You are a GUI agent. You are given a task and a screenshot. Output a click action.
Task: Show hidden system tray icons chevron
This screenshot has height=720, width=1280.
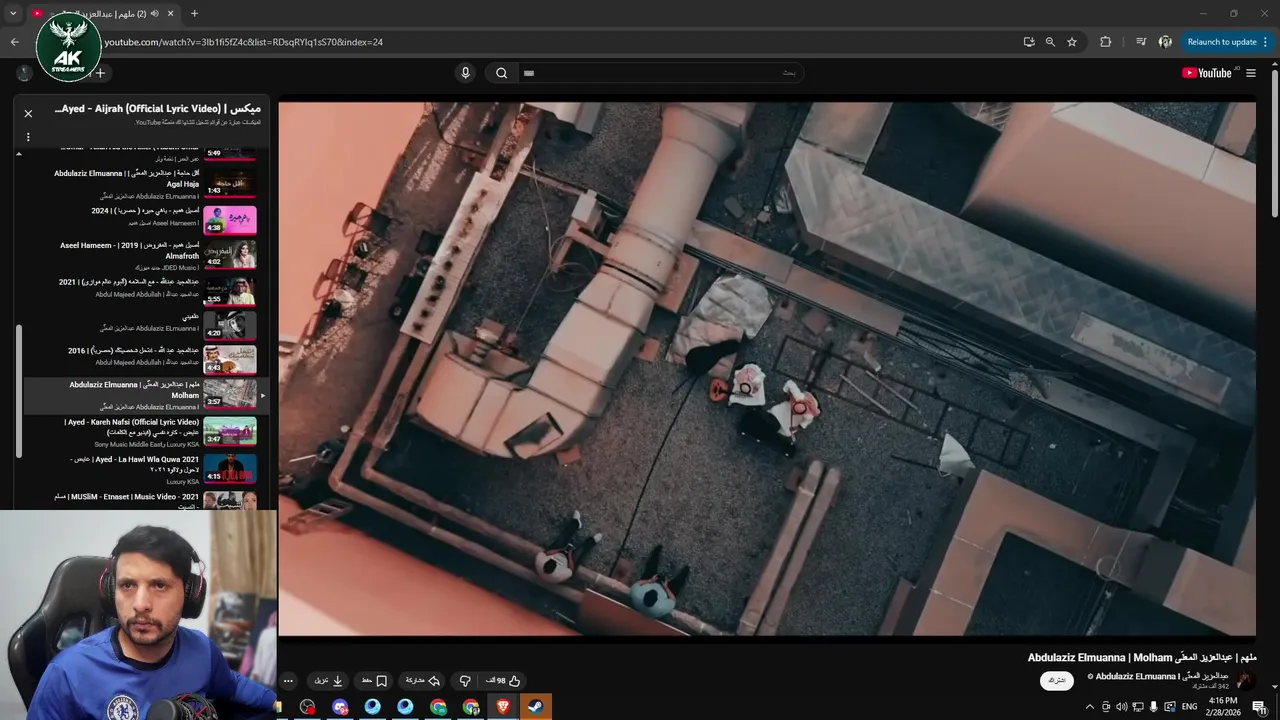(1090, 707)
